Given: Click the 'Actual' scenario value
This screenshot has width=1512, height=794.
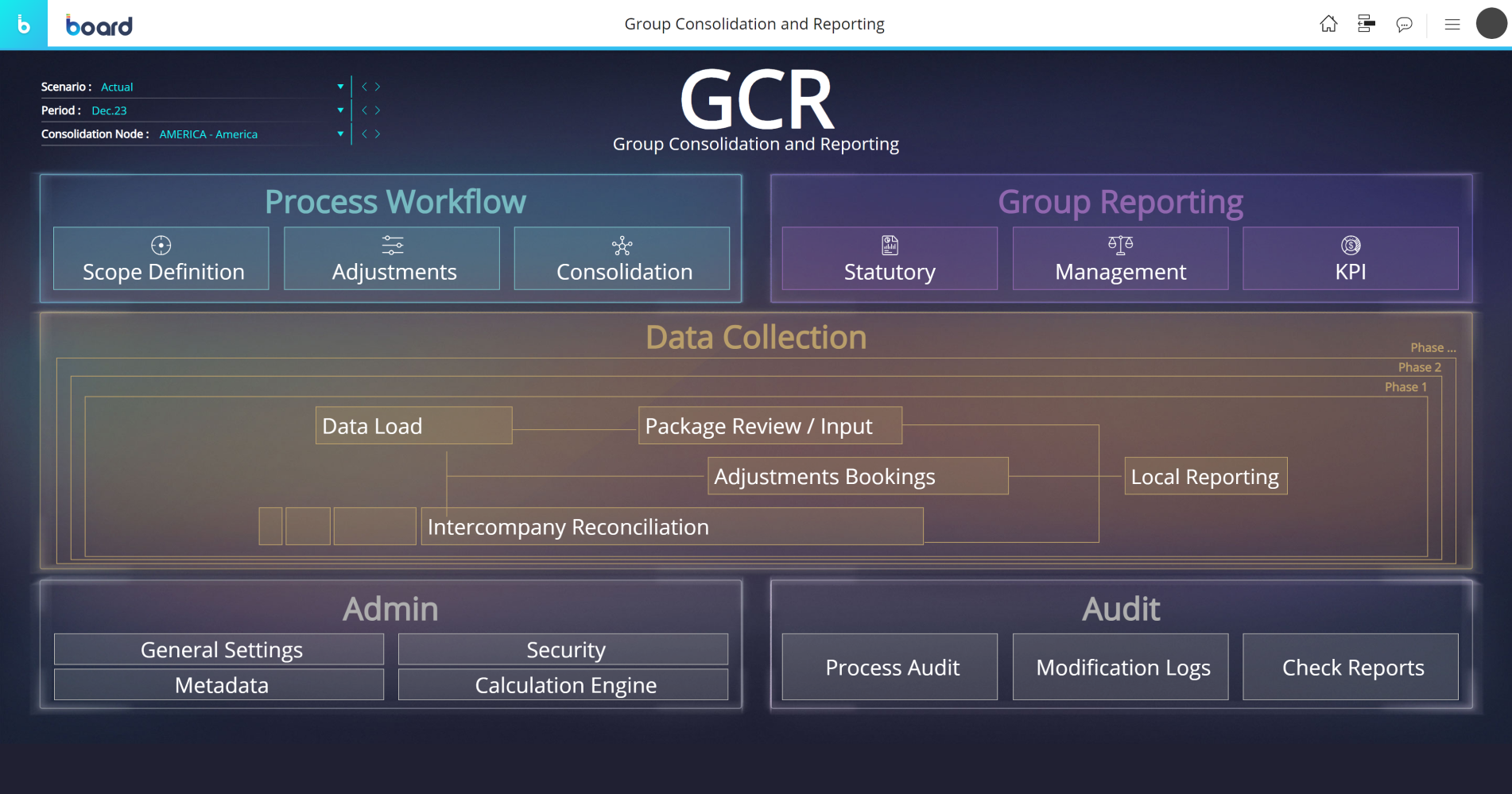Looking at the screenshot, I should (x=117, y=87).
